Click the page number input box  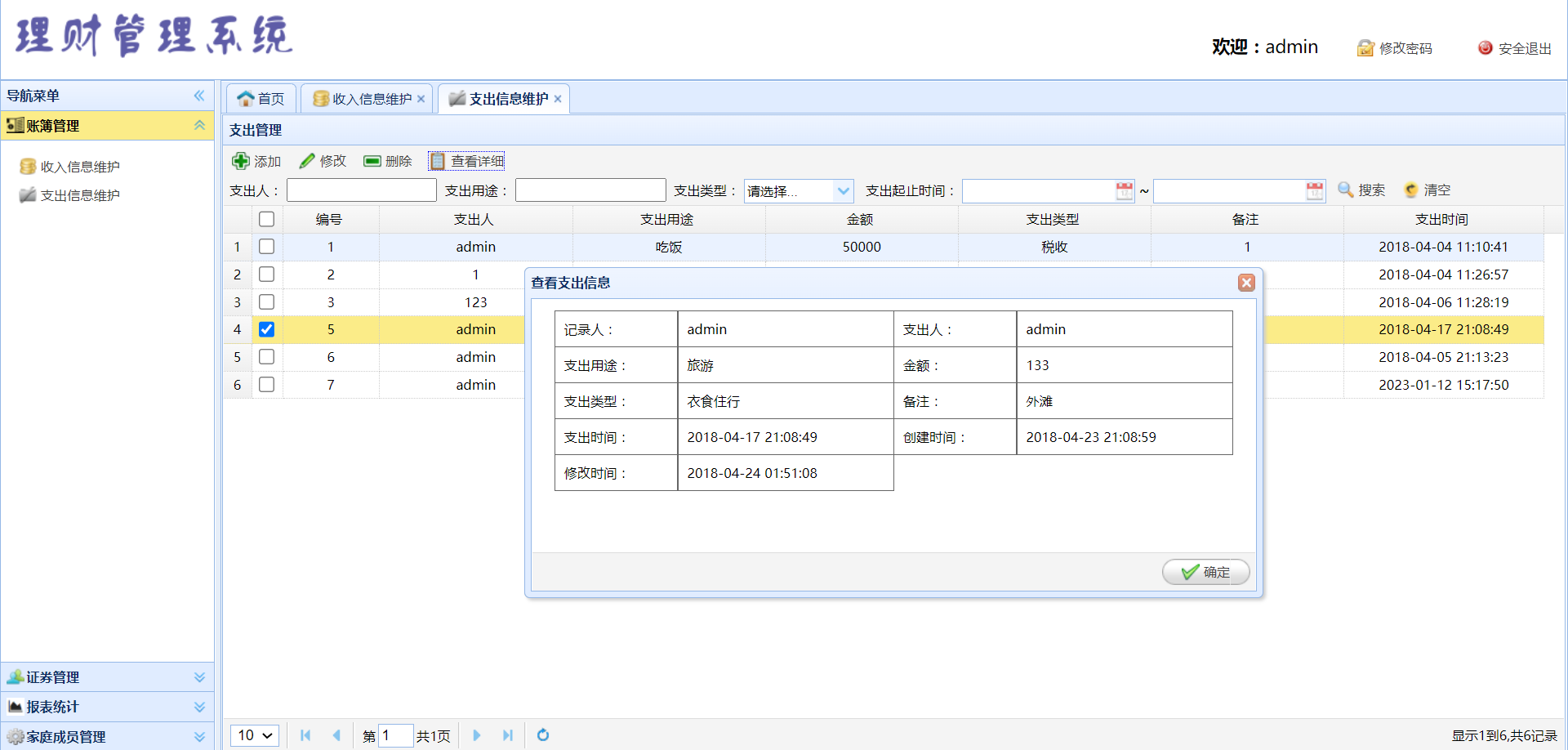396,735
